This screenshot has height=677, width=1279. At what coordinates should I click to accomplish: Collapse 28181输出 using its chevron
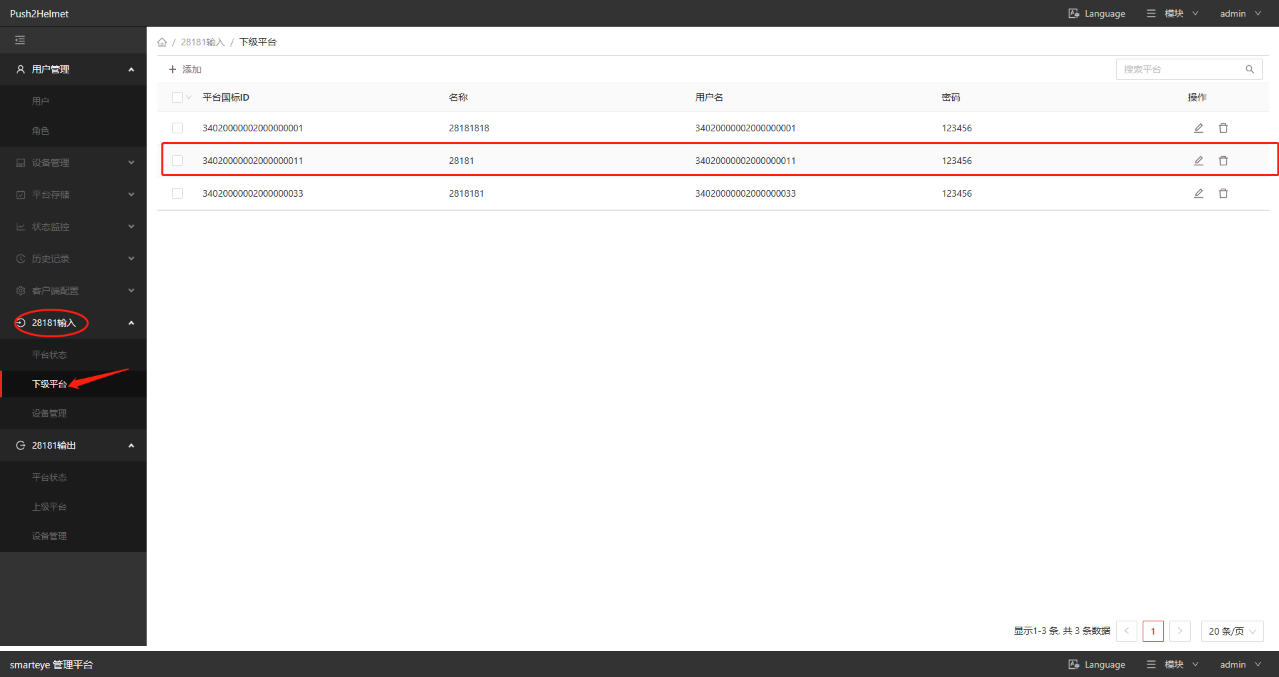pos(131,445)
